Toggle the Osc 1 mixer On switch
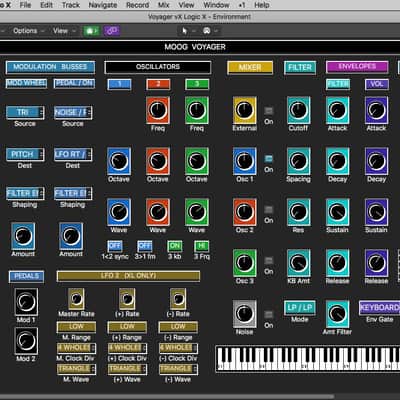The image size is (400, 400). point(269,159)
